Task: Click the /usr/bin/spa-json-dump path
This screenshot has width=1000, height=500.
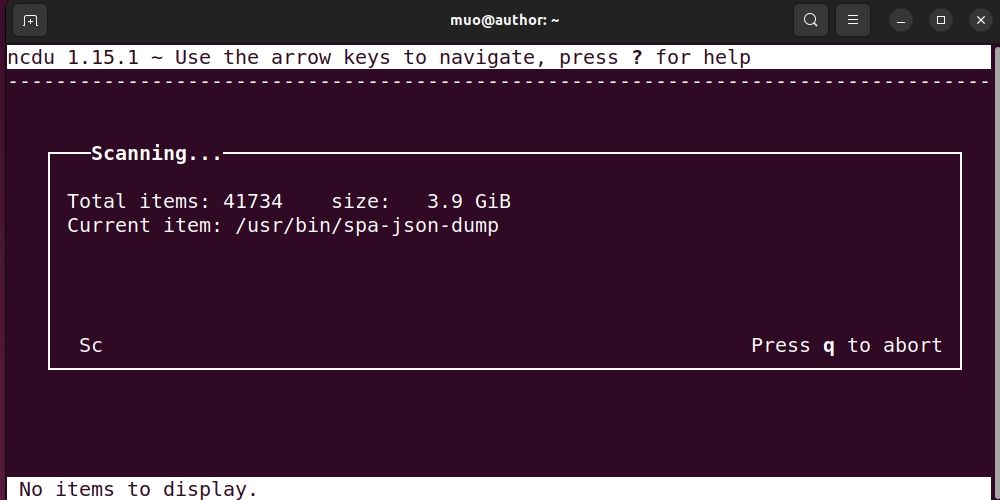Action: pos(367,225)
